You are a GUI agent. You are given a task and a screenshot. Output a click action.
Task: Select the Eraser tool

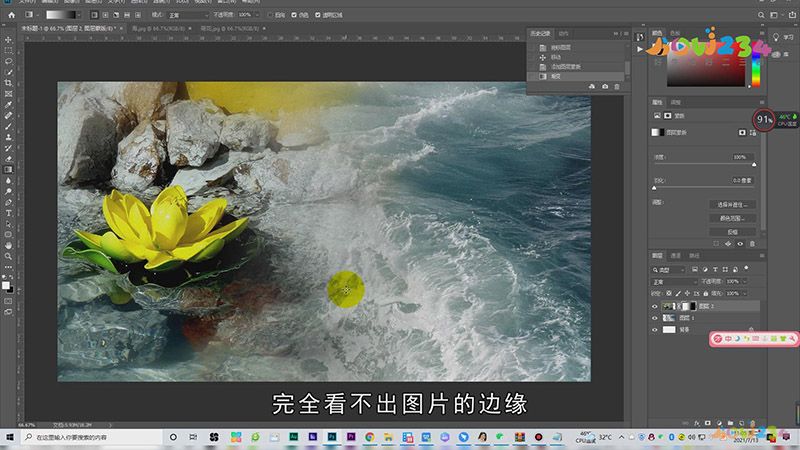click(8, 159)
